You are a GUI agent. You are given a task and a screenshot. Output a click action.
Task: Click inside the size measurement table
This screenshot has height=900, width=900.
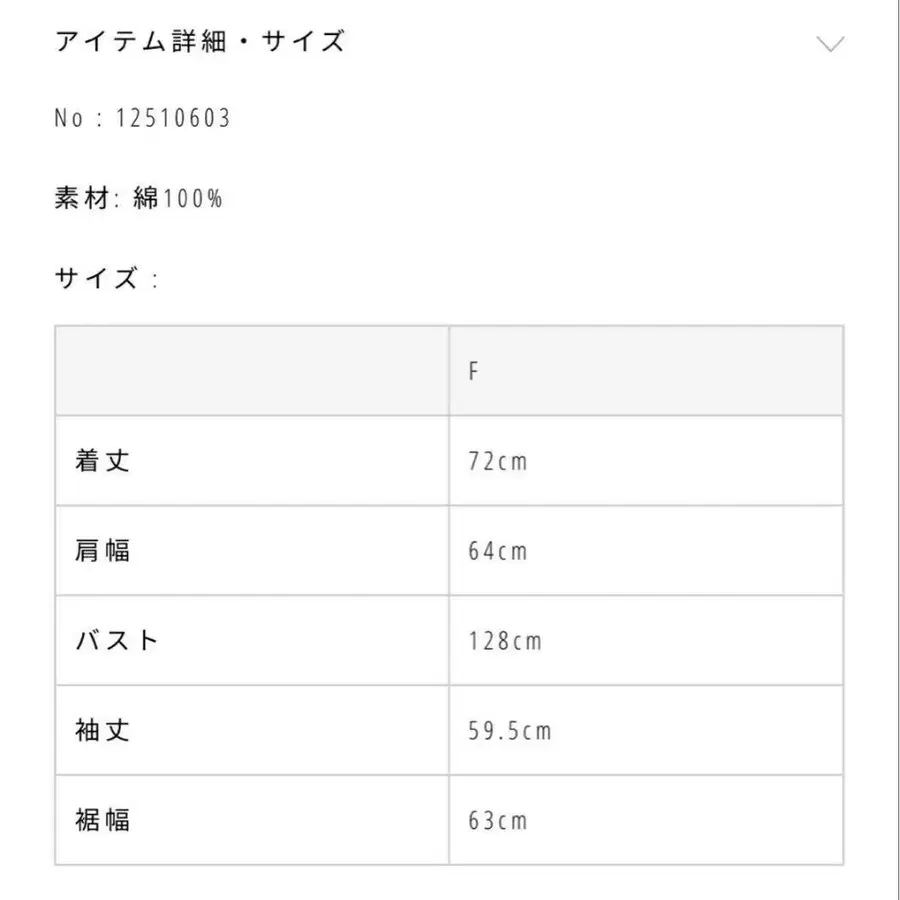(450, 595)
